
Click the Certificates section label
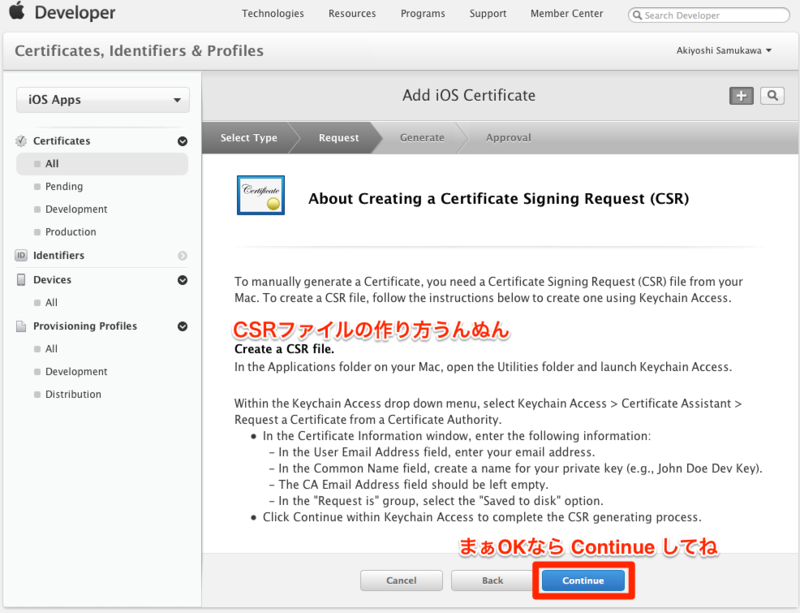62,141
